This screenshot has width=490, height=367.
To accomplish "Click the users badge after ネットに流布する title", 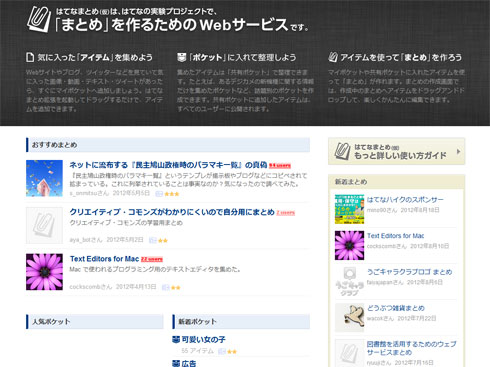I will [x=280, y=165].
